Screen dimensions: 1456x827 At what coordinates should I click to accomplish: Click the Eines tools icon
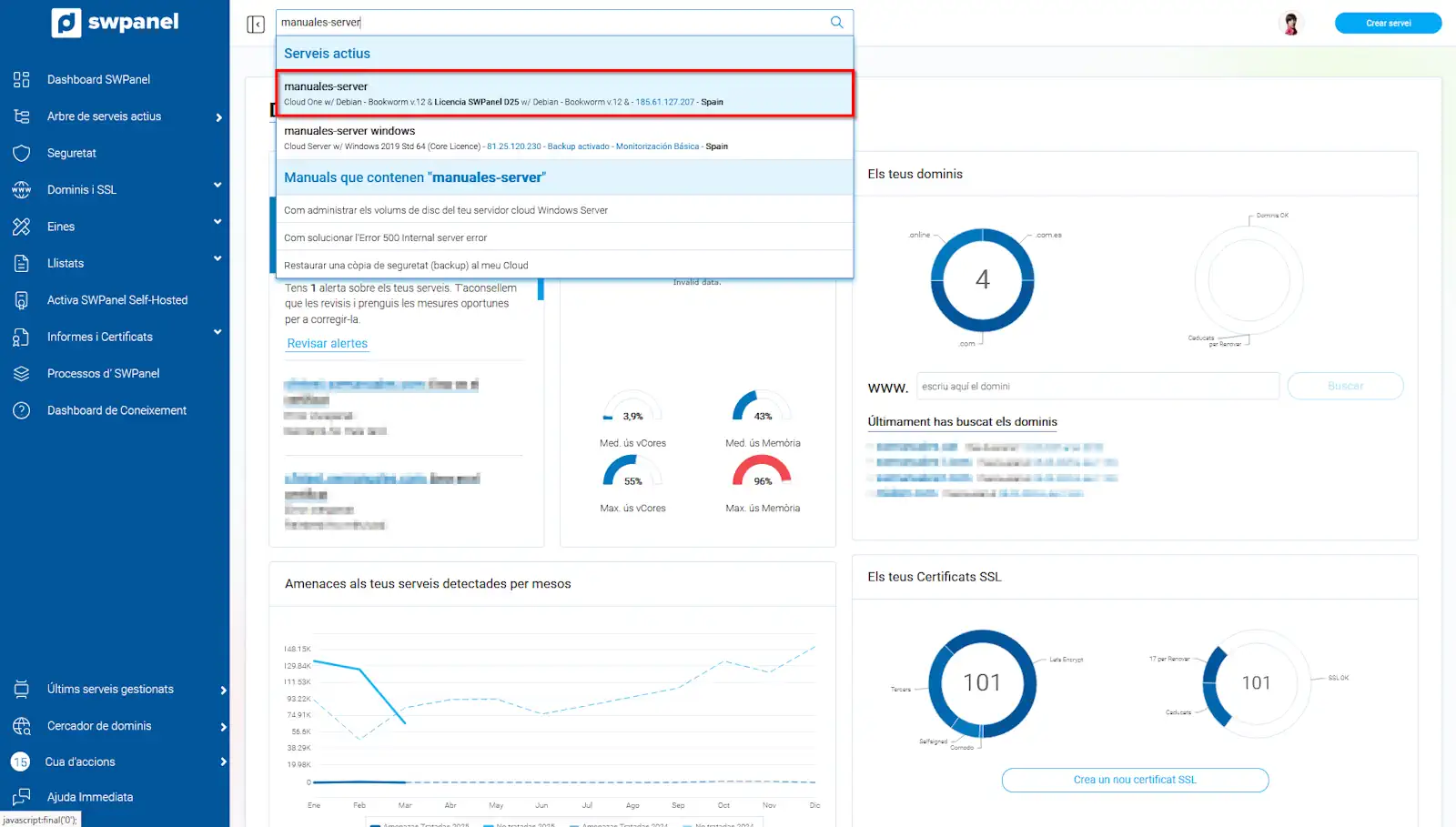(x=22, y=227)
